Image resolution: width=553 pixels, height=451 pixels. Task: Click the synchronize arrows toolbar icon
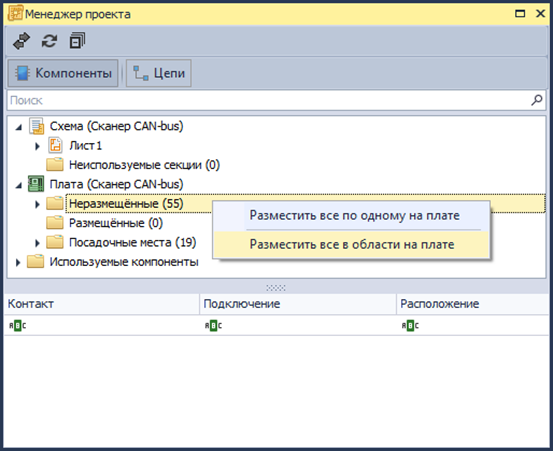point(22,41)
